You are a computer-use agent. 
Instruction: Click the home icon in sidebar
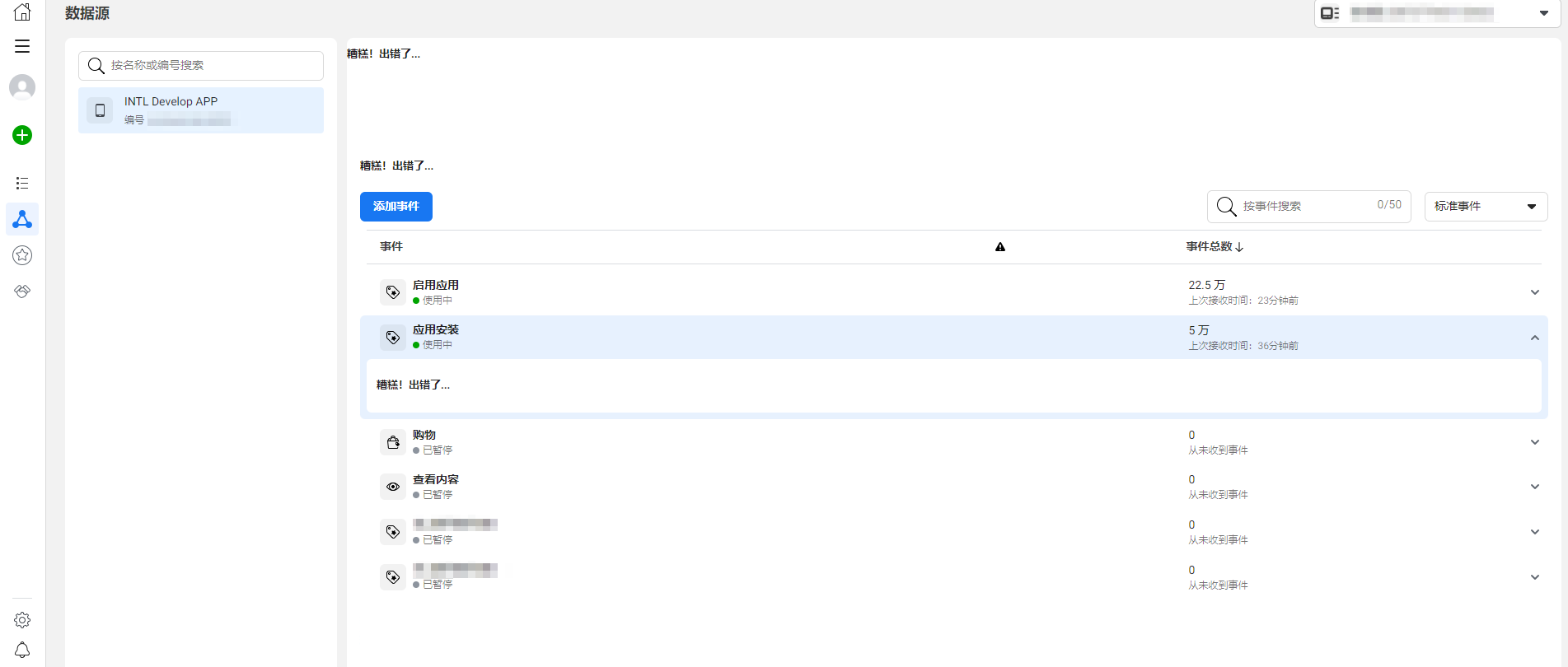pyautogui.click(x=22, y=12)
